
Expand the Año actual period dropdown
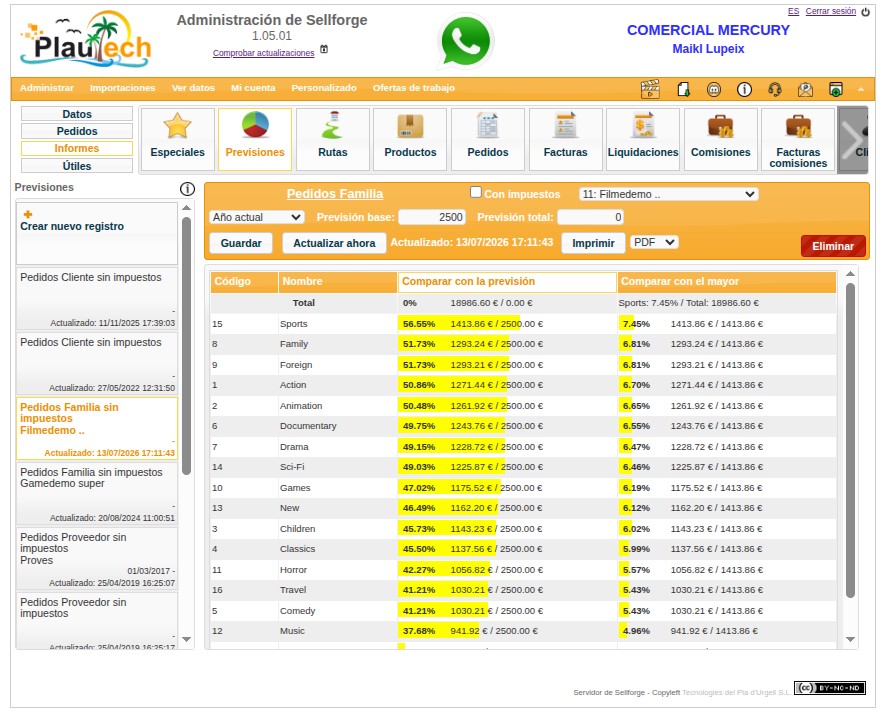click(x=257, y=217)
